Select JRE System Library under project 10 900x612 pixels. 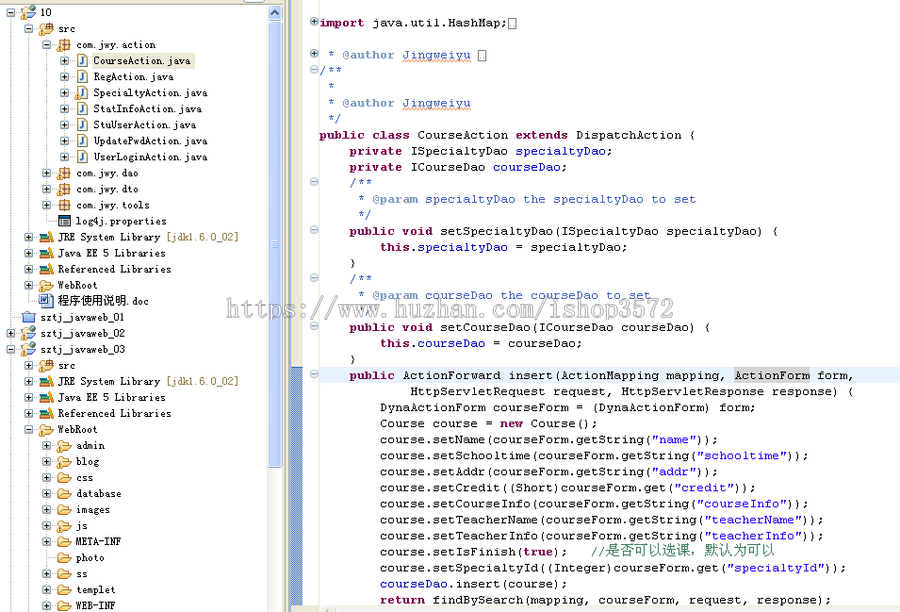tap(148, 237)
